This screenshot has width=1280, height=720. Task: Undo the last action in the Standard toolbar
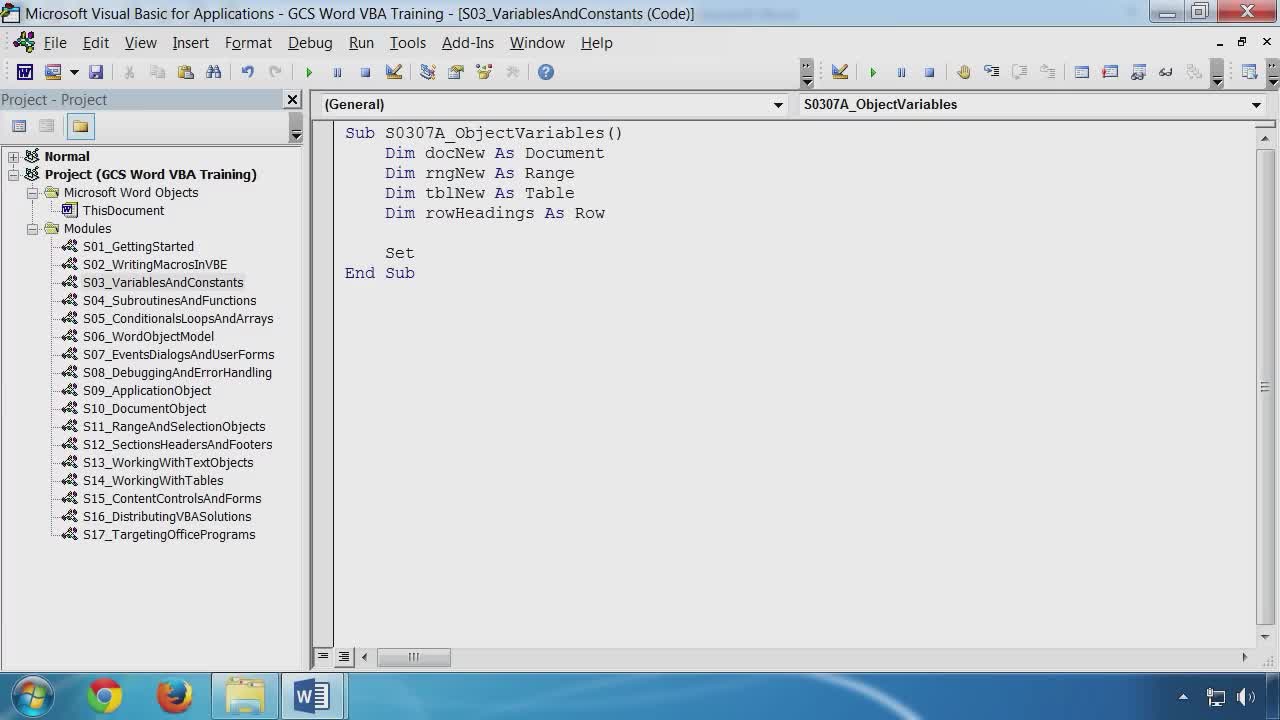pyautogui.click(x=247, y=72)
